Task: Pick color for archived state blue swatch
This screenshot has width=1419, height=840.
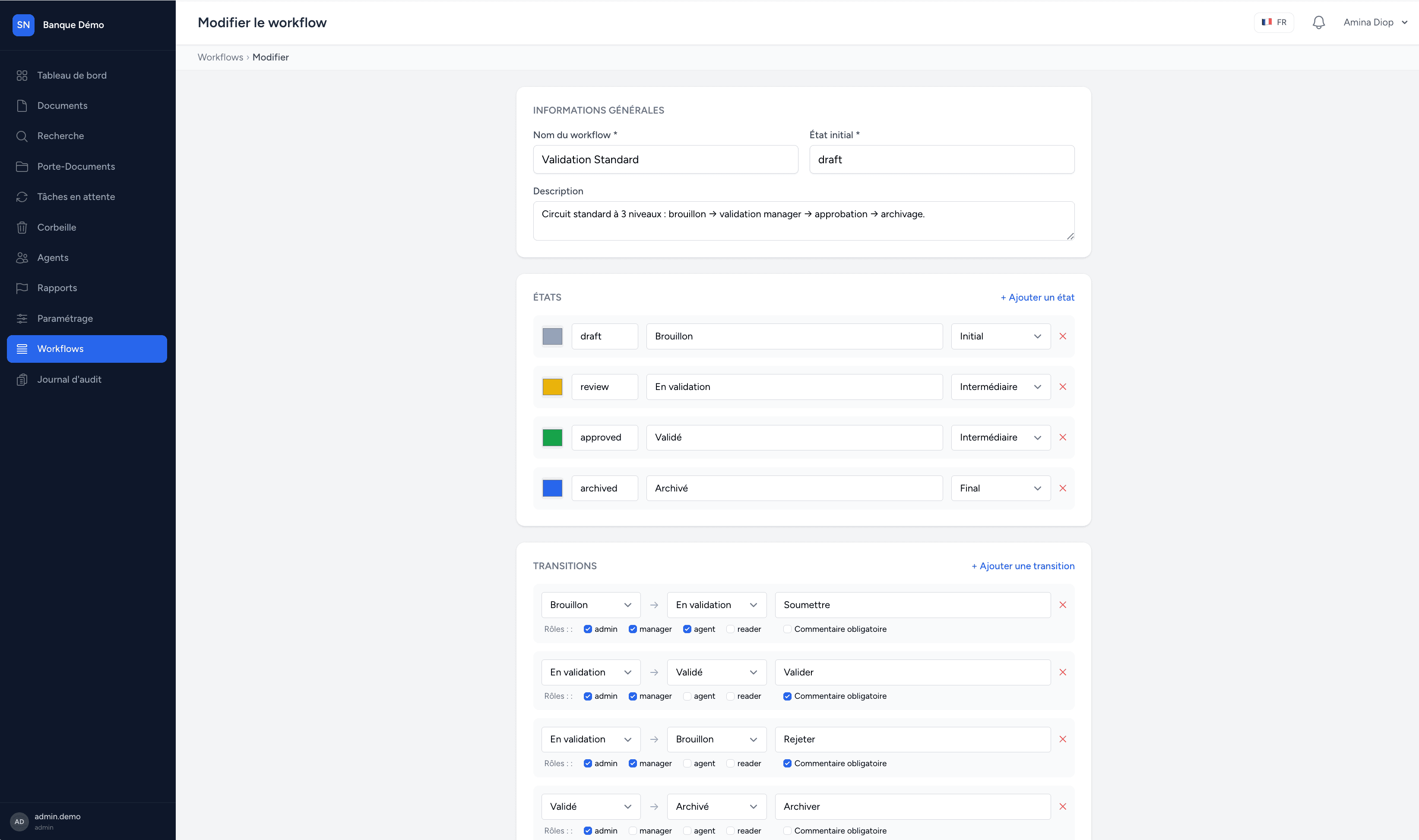Action: 552,488
